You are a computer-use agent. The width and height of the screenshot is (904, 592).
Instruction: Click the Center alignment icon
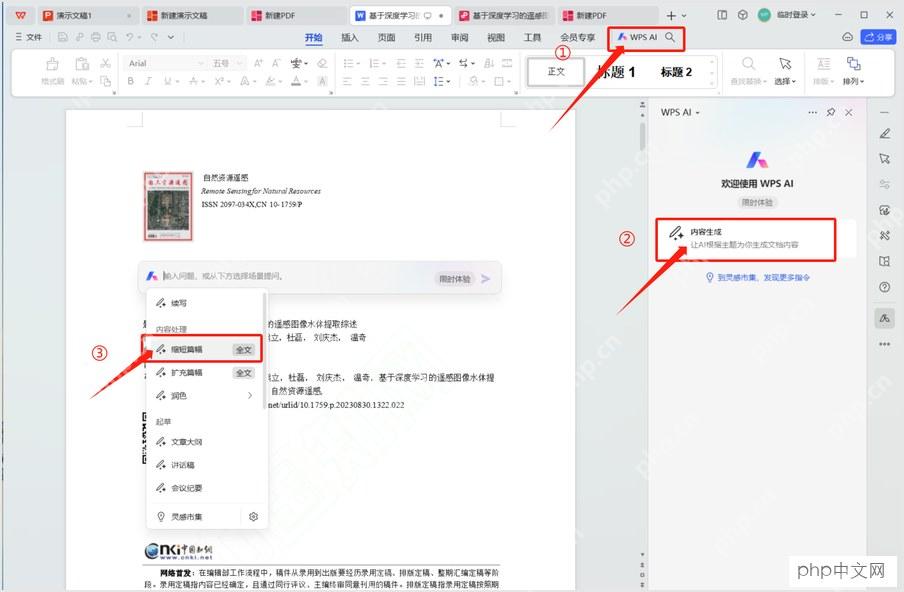click(365, 81)
